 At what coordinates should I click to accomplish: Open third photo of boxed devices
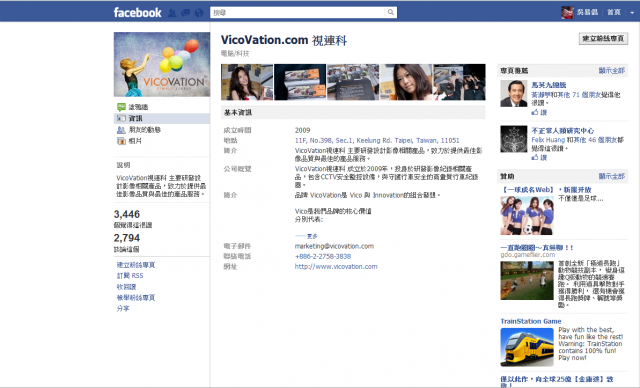tap(353, 82)
